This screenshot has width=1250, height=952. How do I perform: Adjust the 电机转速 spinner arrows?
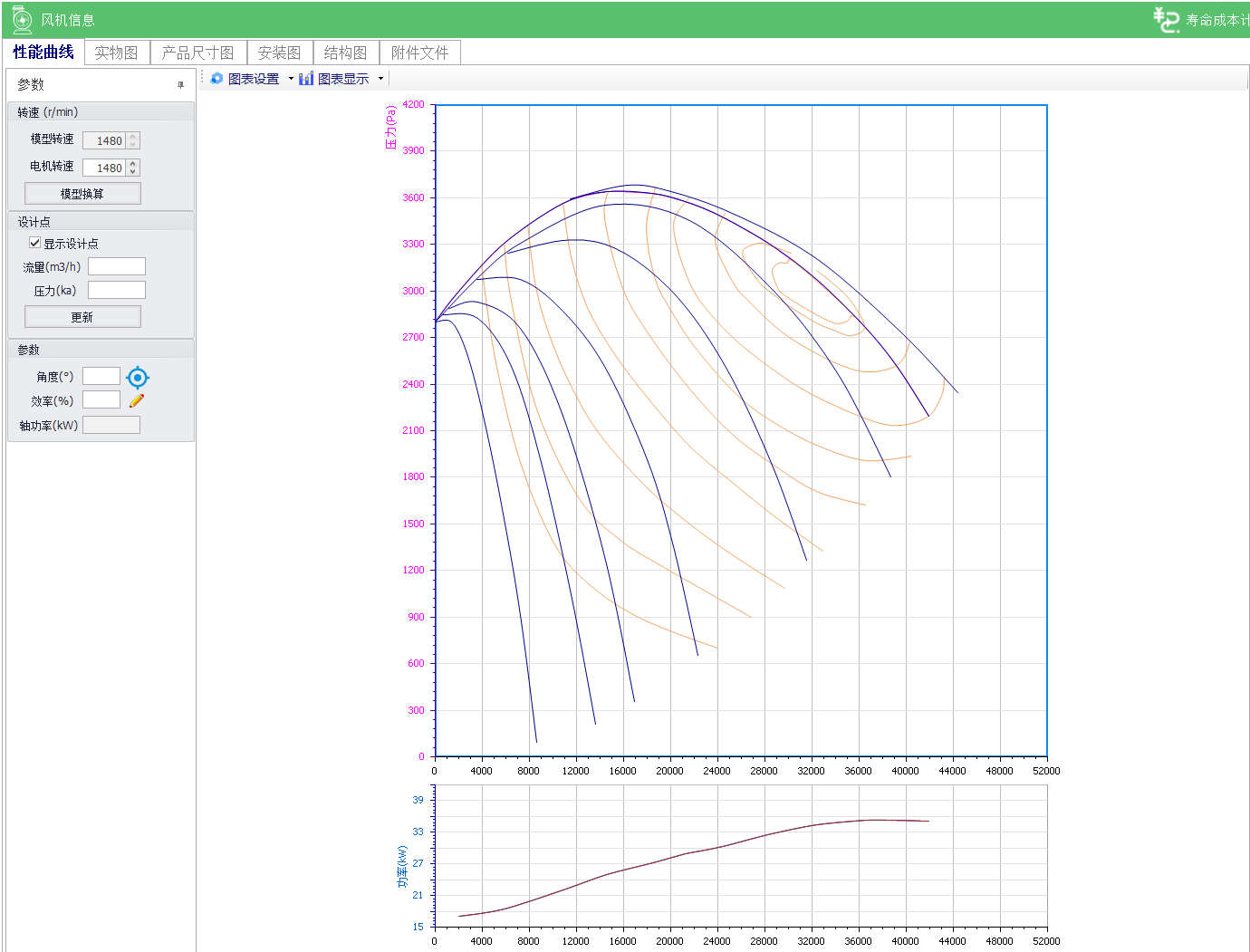[133, 168]
